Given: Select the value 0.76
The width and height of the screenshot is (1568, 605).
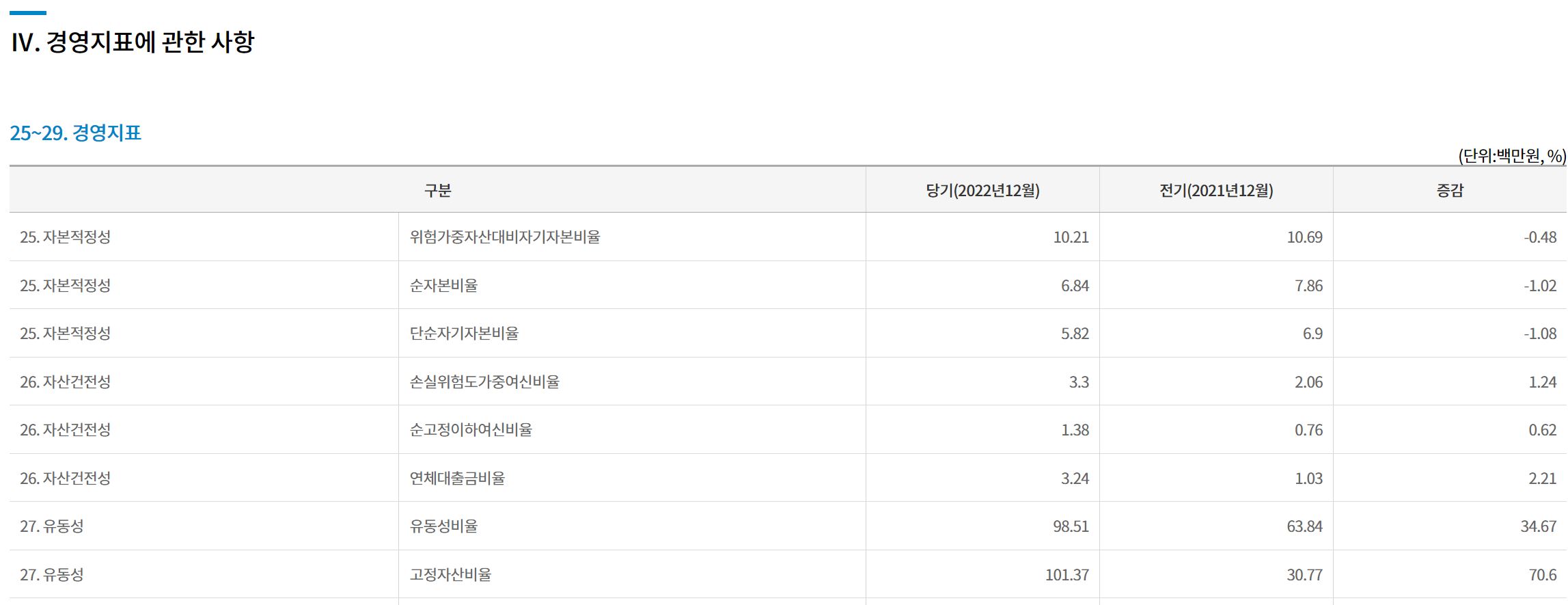Looking at the screenshot, I should click(1308, 430).
